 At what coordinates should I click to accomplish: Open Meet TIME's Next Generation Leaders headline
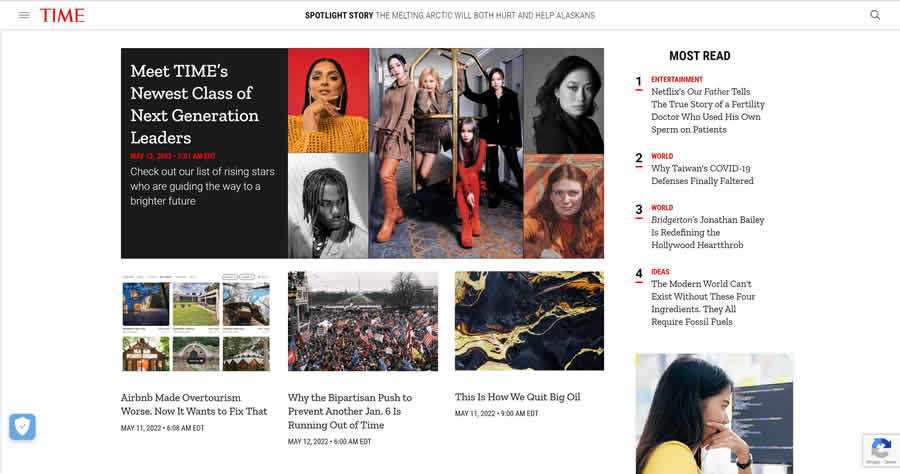pos(194,104)
